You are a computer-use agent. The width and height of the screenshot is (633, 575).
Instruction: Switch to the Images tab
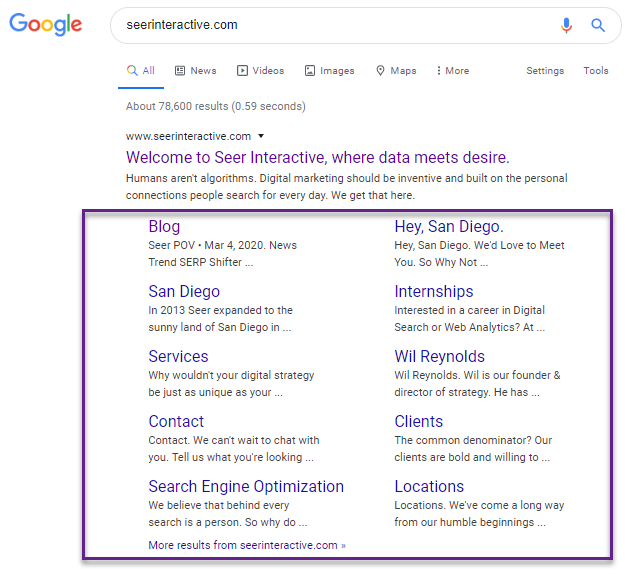click(x=329, y=71)
